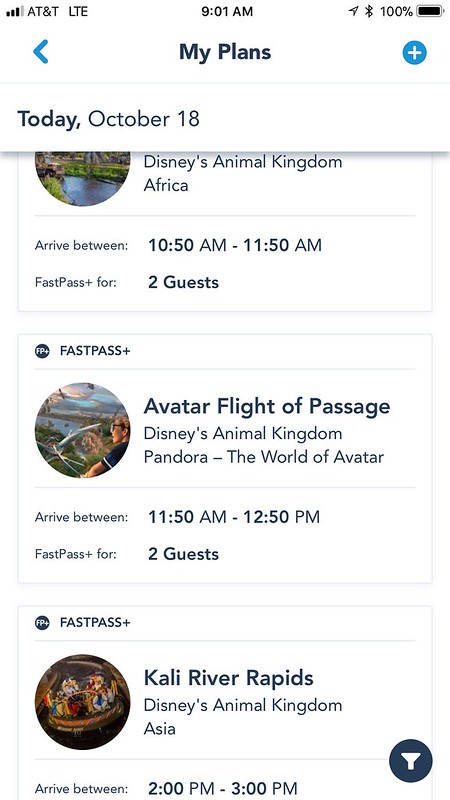The image size is (450, 800).
Task: Select the Kali River Rapids title
Action: pos(229,678)
